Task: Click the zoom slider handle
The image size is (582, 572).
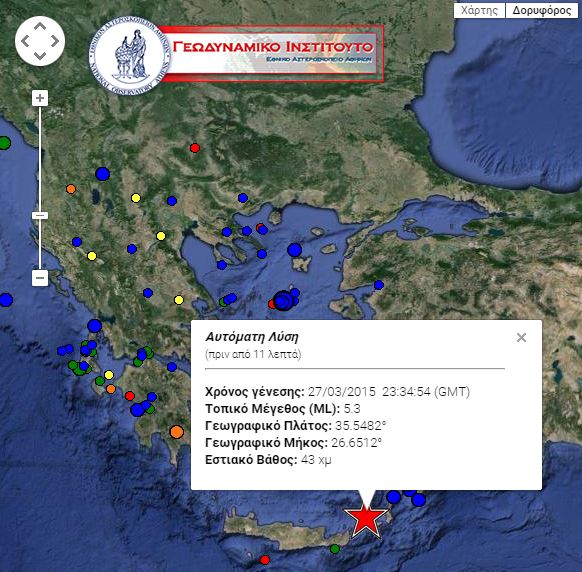Action: pyautogui.click(x=40, y=215)
